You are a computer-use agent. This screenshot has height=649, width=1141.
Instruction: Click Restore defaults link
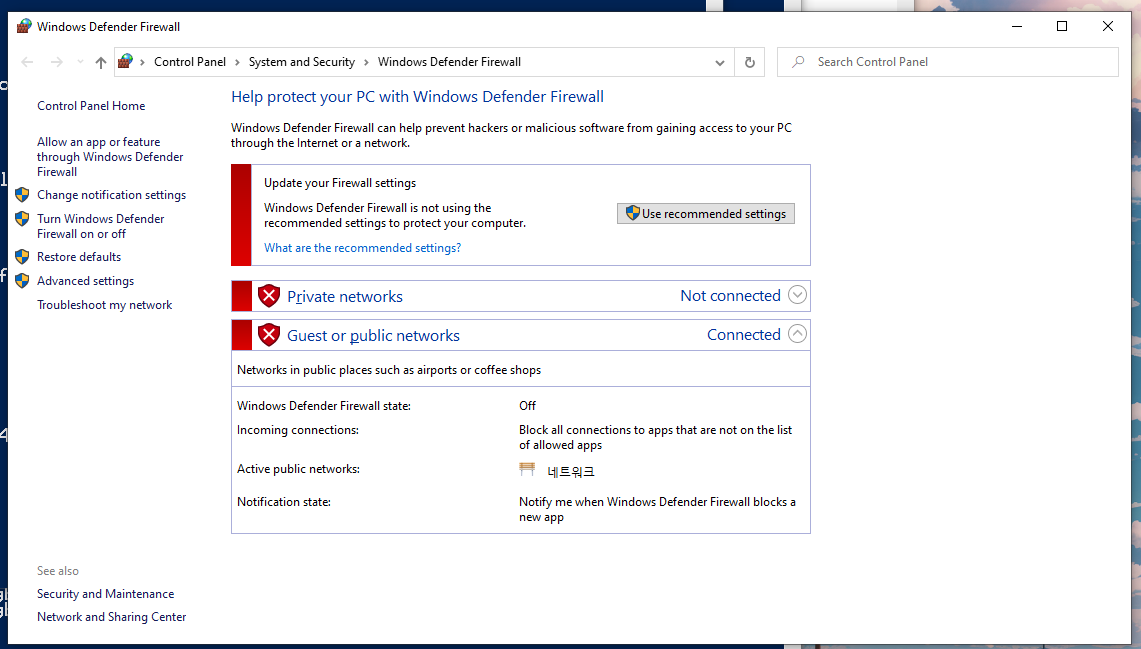[79, 257]
